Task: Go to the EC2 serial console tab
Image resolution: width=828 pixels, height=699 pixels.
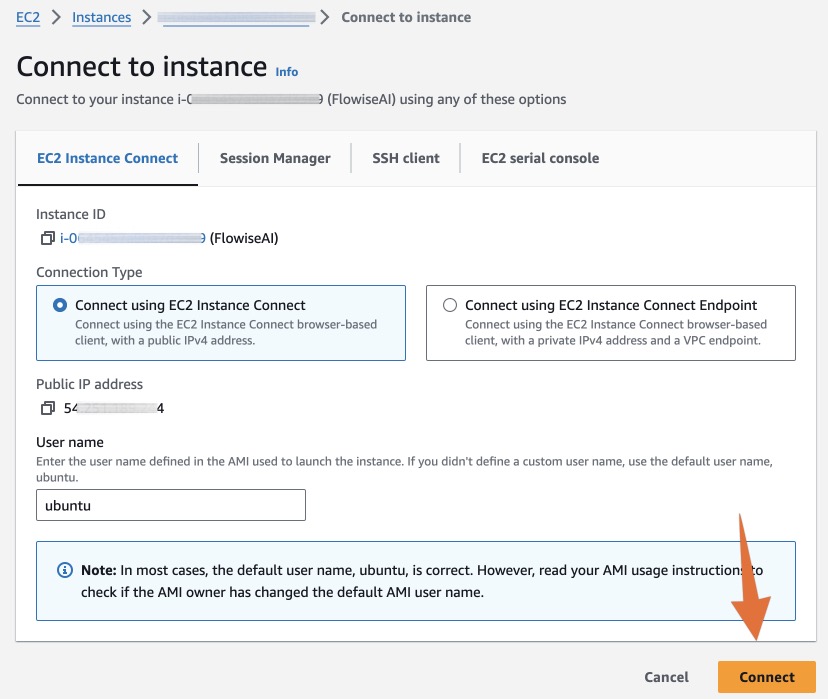Action: pyautogui.click(x=540, y=158)
